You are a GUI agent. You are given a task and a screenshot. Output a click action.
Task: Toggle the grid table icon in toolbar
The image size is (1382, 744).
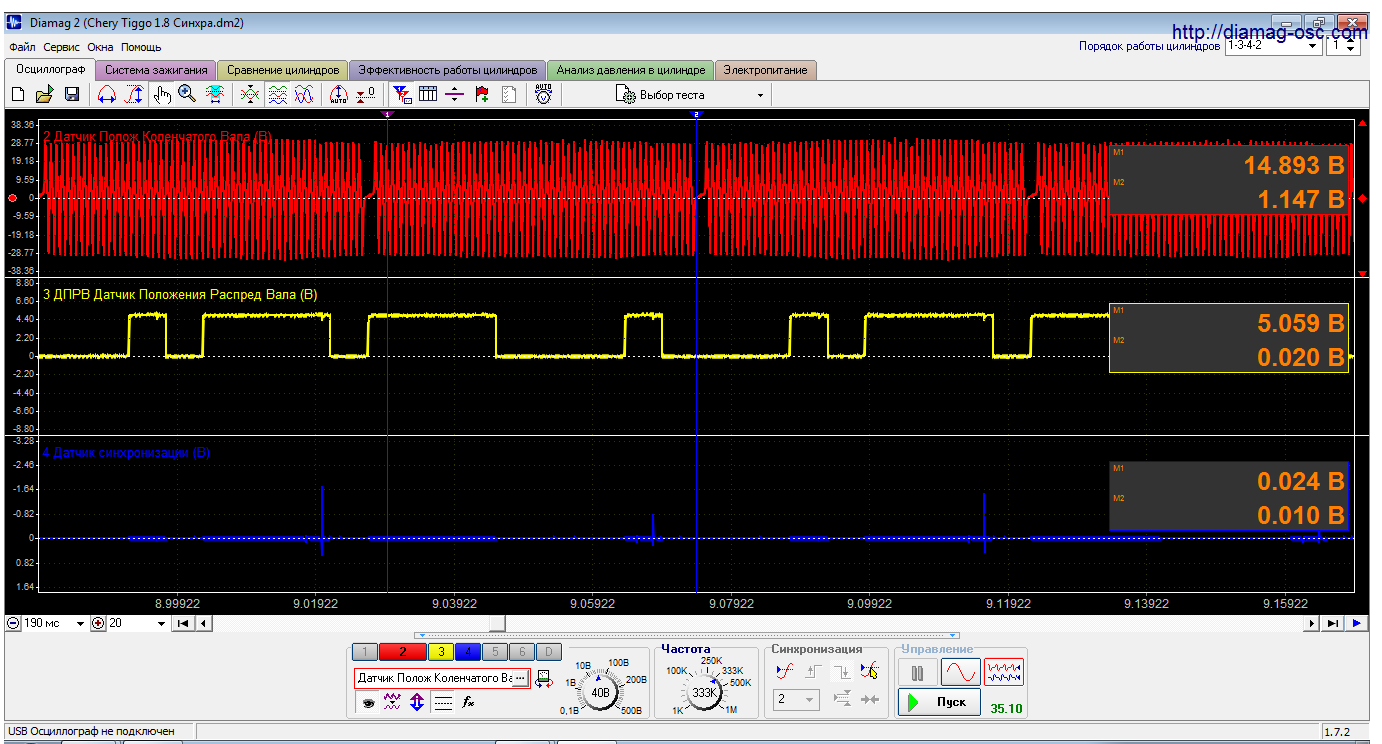[428, 94]
